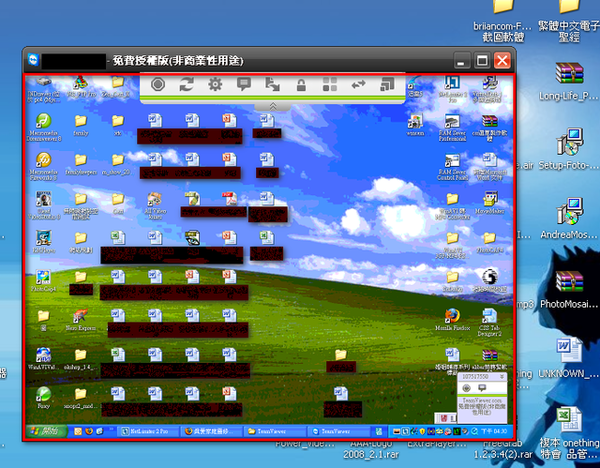The image size is (600, 468).
Task: Select the KMPlayer icon on remote desktop
Action: point(44,241)
